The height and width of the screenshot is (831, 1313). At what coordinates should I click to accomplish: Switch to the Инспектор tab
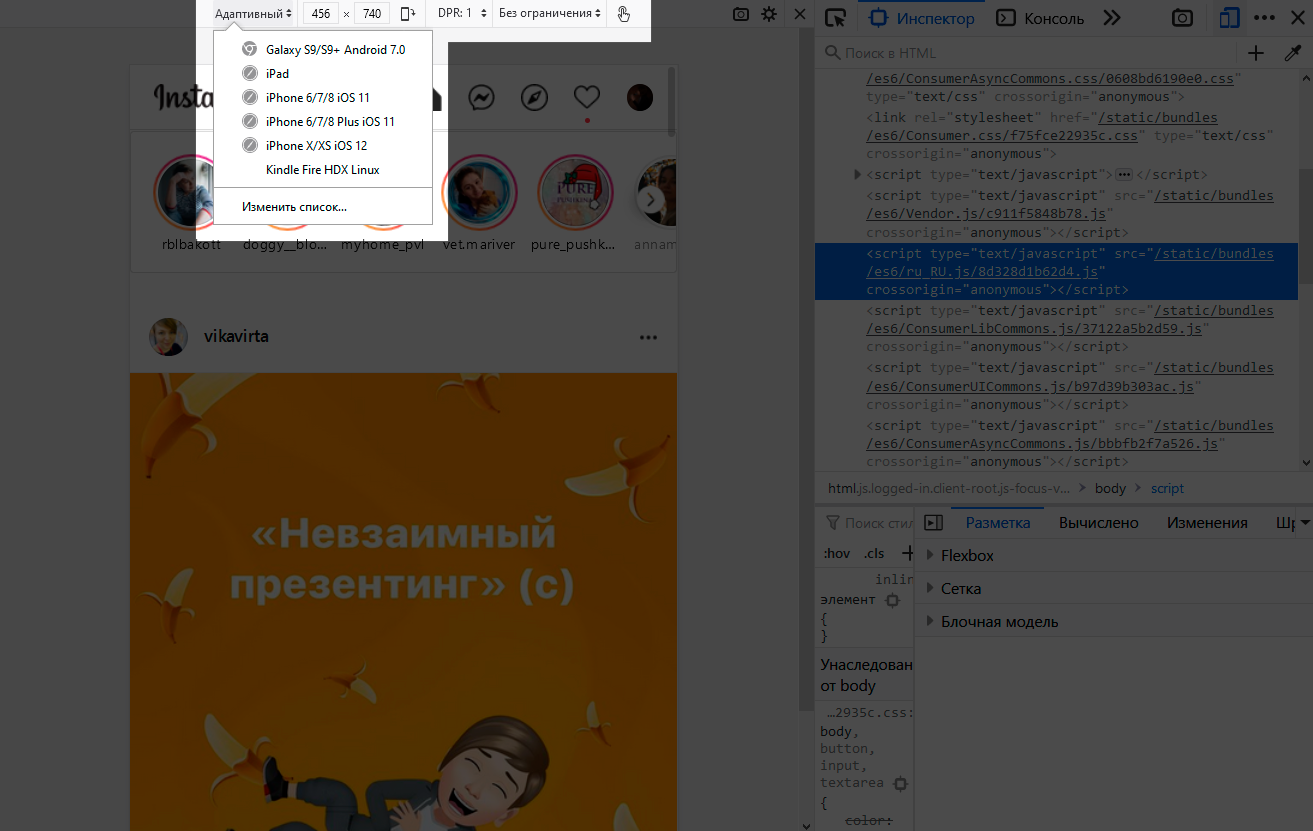(x=920, y=18)
